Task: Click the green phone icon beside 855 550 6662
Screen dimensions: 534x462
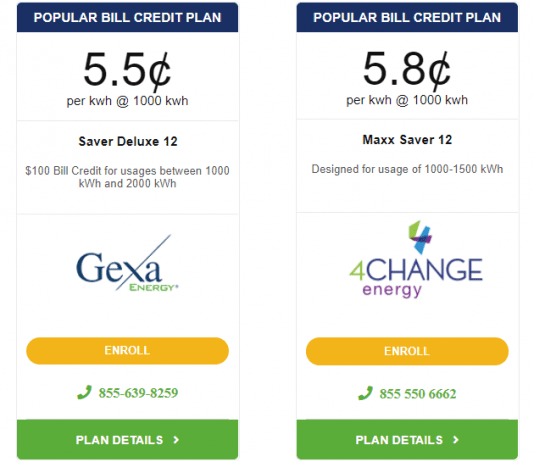Action: (x=365, y=393)
